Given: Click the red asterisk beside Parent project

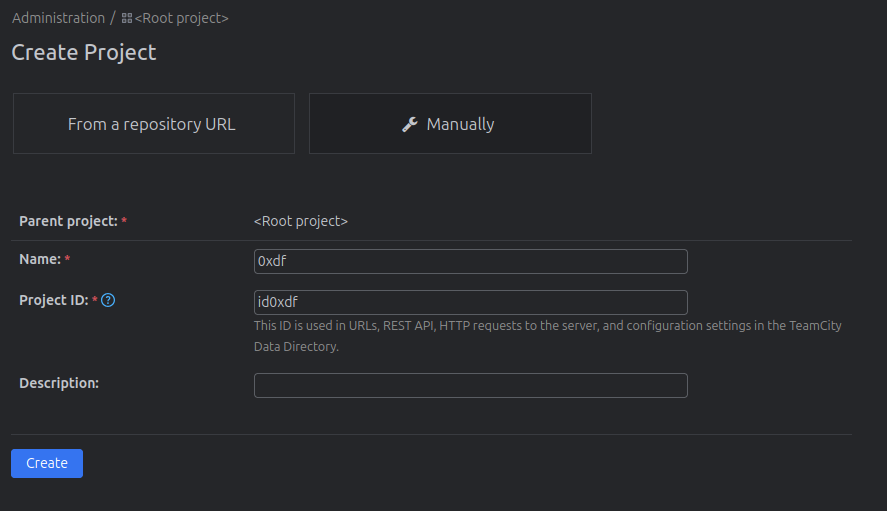Looking at the screenshot, I should tap(124, 221).
